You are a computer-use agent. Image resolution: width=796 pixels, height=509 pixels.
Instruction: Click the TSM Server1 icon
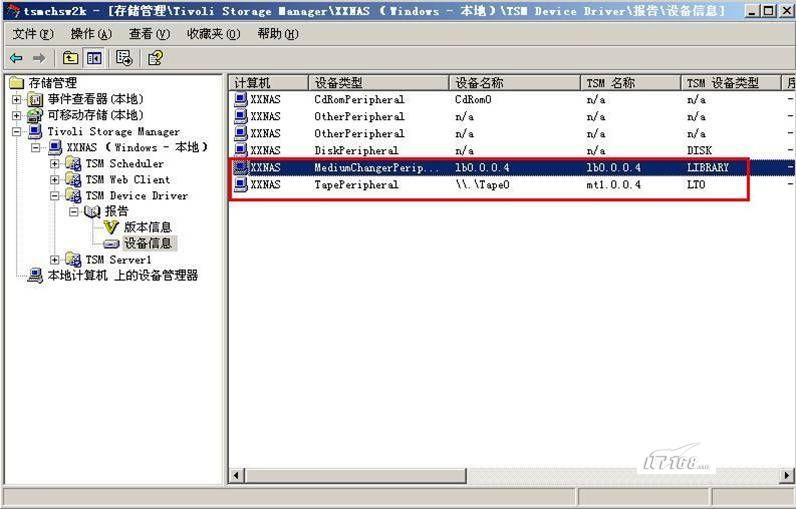coord(74,260)
